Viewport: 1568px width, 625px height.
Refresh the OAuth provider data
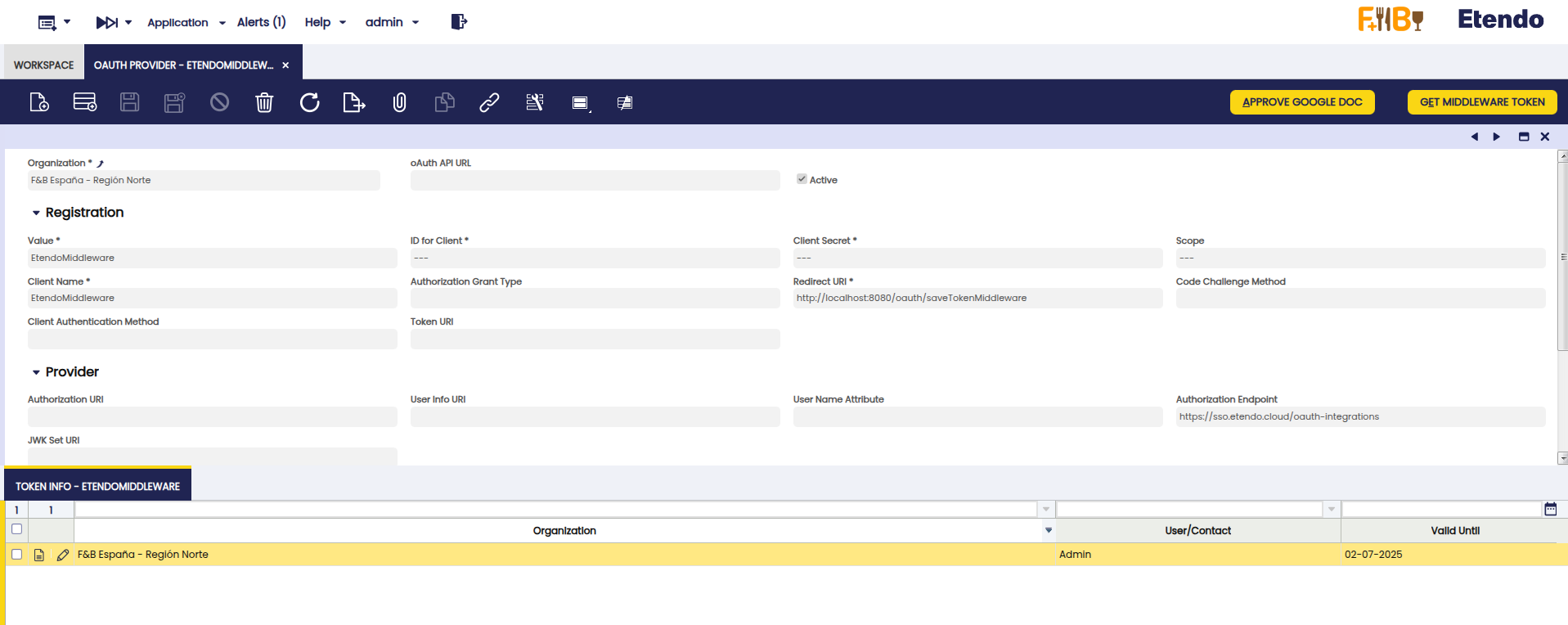pyautogui.click(x=309, y=102)
